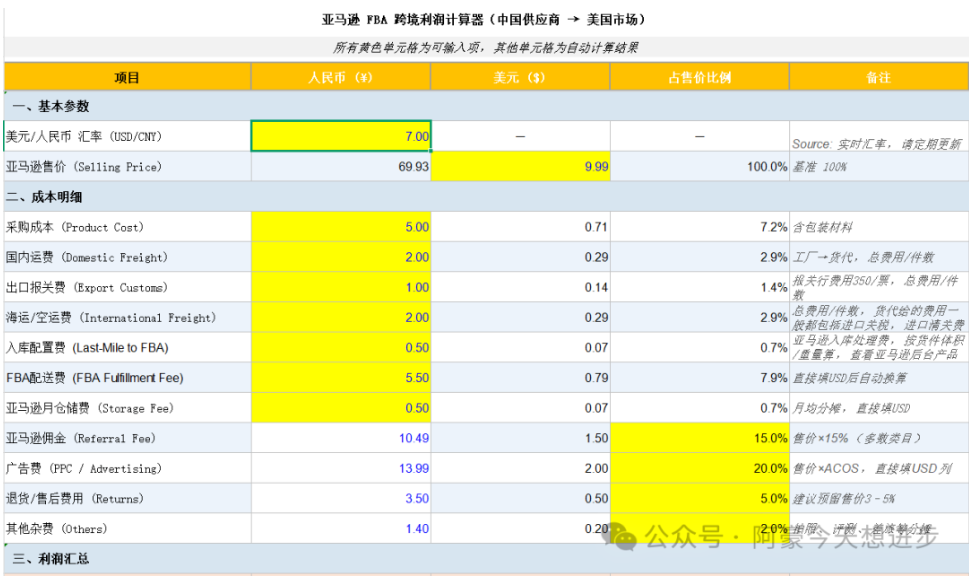Click Product Cost USD value 0.71
This screenshot has width=969, height=580.
[596, 227]
